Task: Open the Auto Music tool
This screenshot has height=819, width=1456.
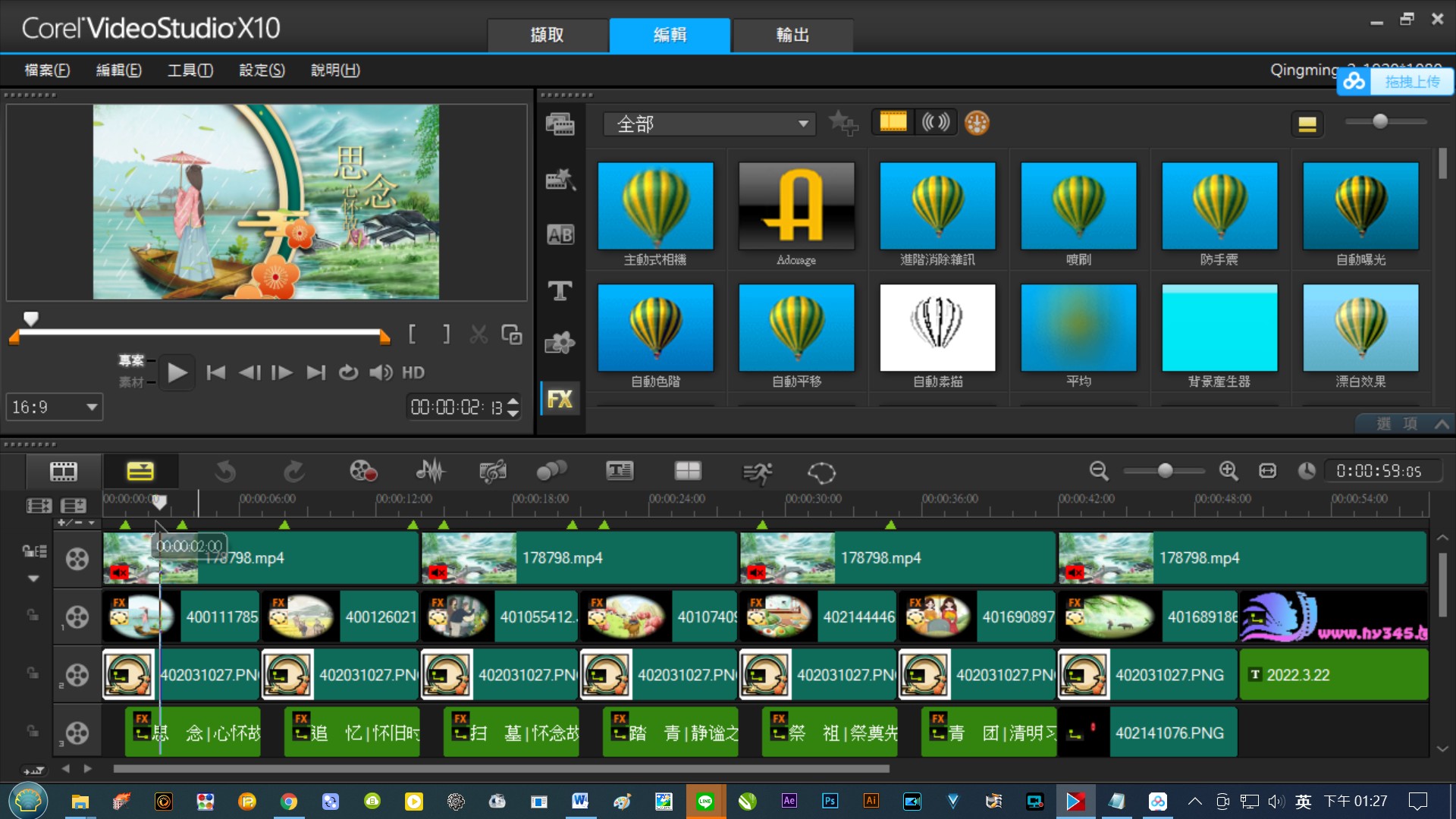Action: [493, 472]
